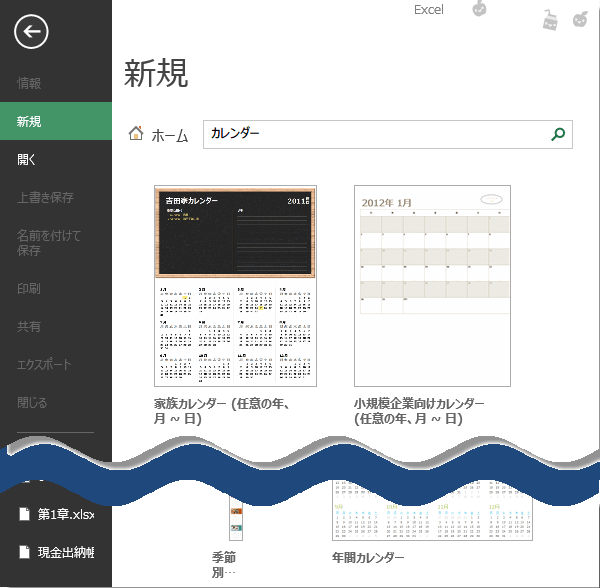The image size is (600, 588).
Task: Click the ホーム link
Action: [x=170, y=135]
